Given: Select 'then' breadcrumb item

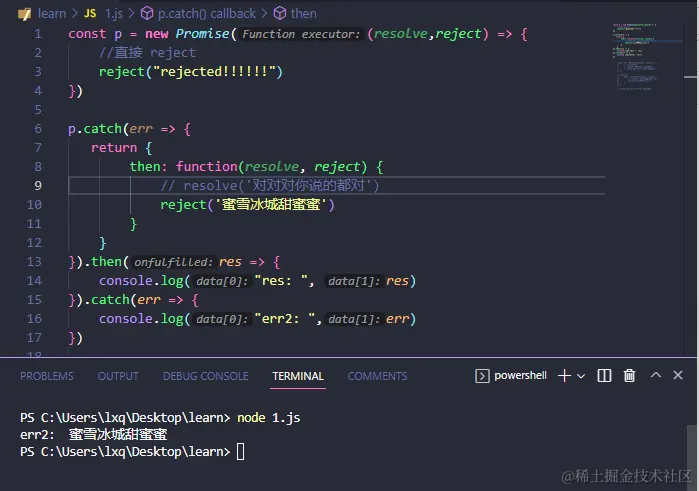Looking at the screenshot, I should point(304,13).
